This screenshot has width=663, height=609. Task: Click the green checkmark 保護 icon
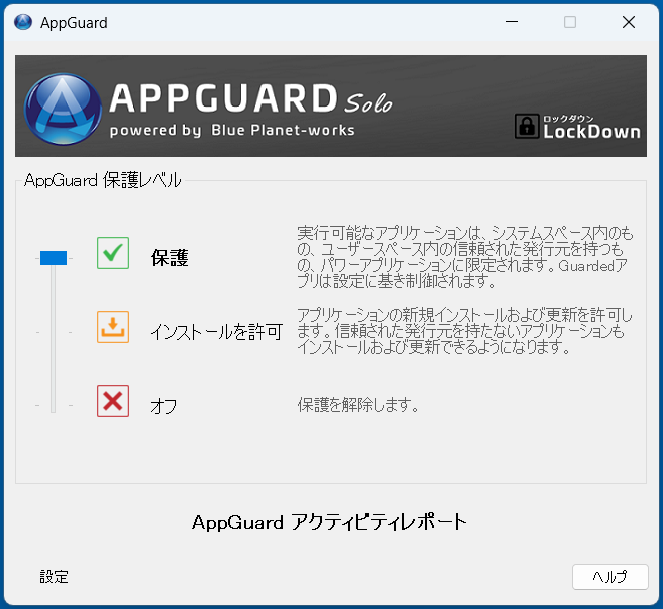[113, 253]
